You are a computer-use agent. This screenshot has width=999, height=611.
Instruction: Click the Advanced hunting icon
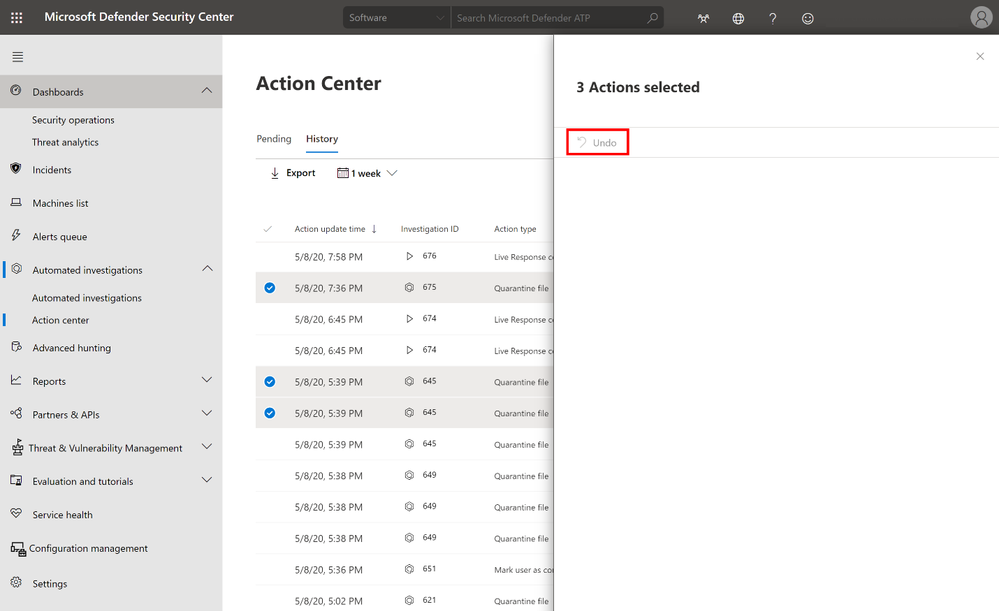coord(17,347)
